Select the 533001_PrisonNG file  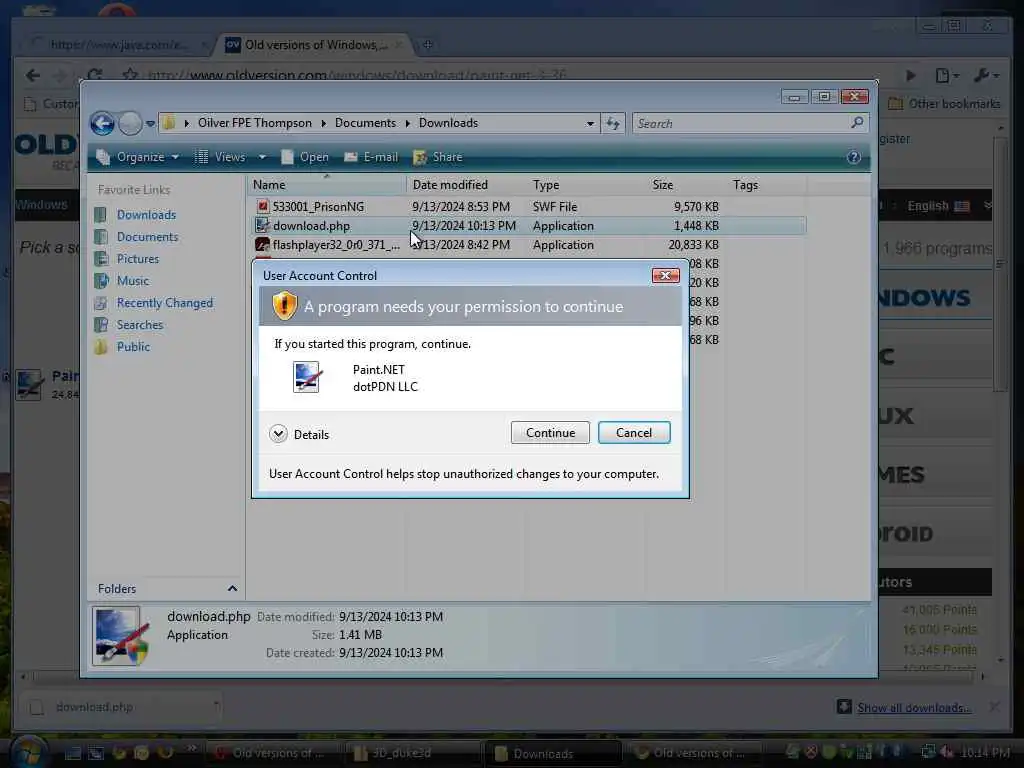pyautogui.click(x=318, y=206)
